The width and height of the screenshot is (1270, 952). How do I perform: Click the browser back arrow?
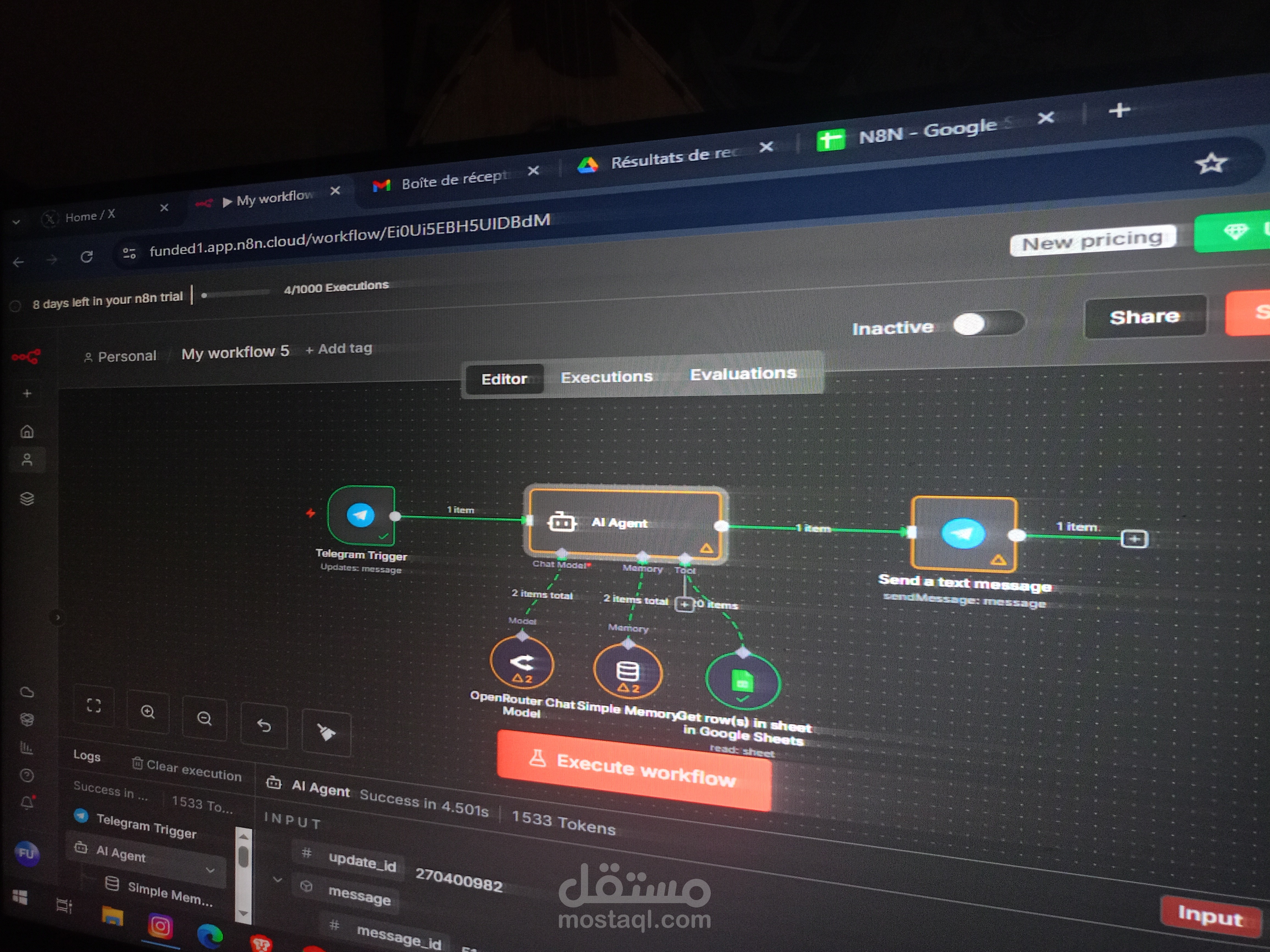click(x=18, y=262)
